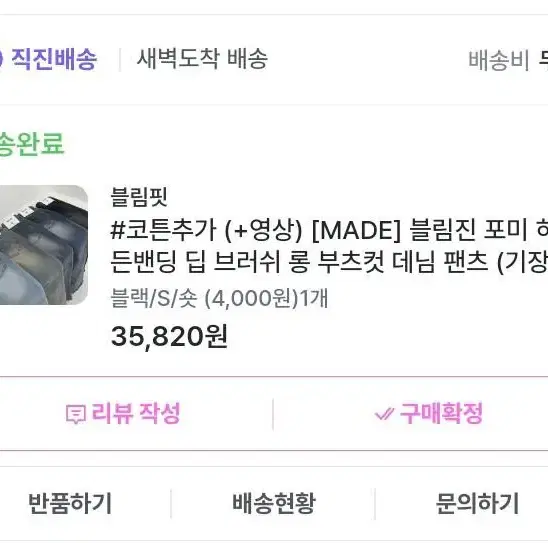This screenshot has width=548, height=548.
Task: Tap the speech bubble review icon
Action: pos(75,414)
